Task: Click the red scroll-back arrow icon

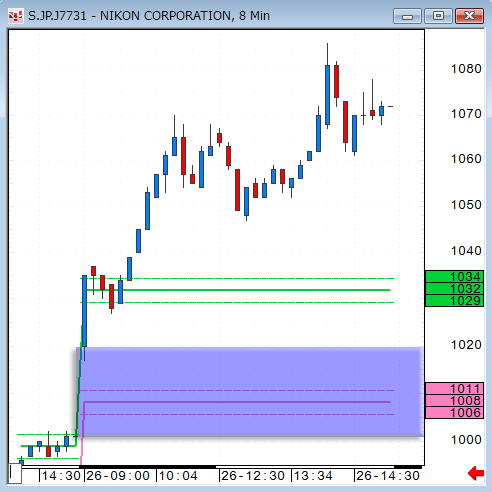Action: pos(476,473)
